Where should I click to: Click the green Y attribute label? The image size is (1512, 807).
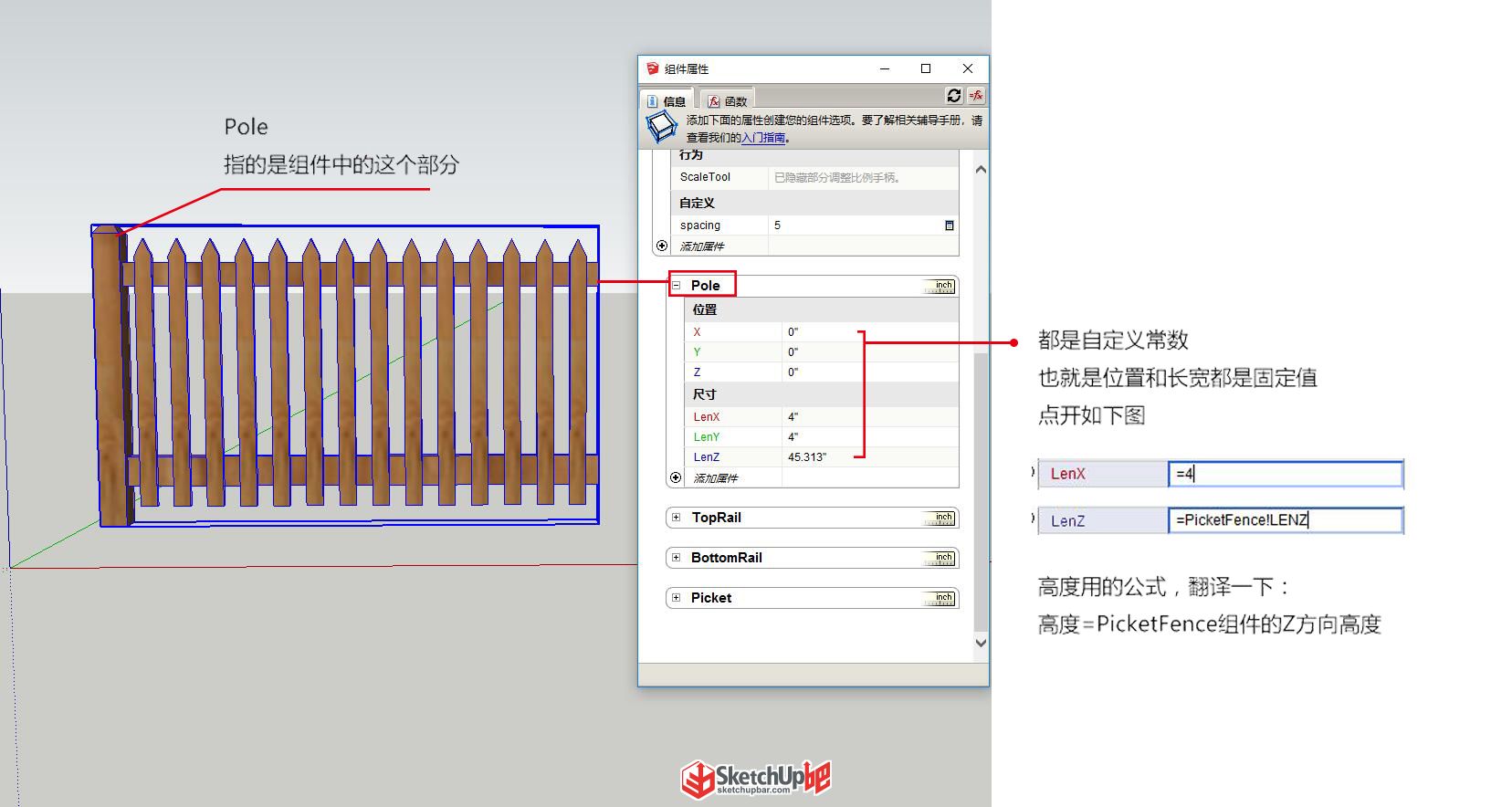(x=697, y=352)
